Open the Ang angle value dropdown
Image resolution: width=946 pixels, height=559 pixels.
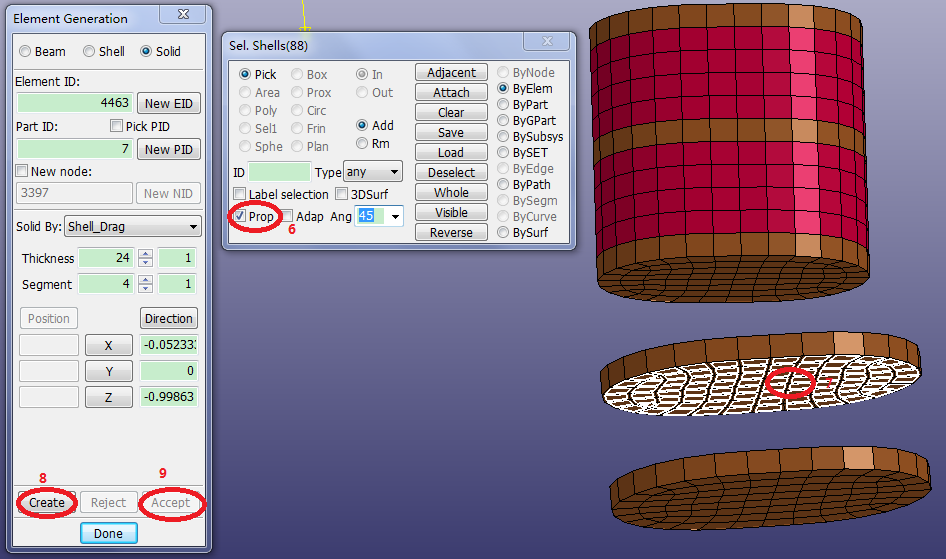pos(394,216)
